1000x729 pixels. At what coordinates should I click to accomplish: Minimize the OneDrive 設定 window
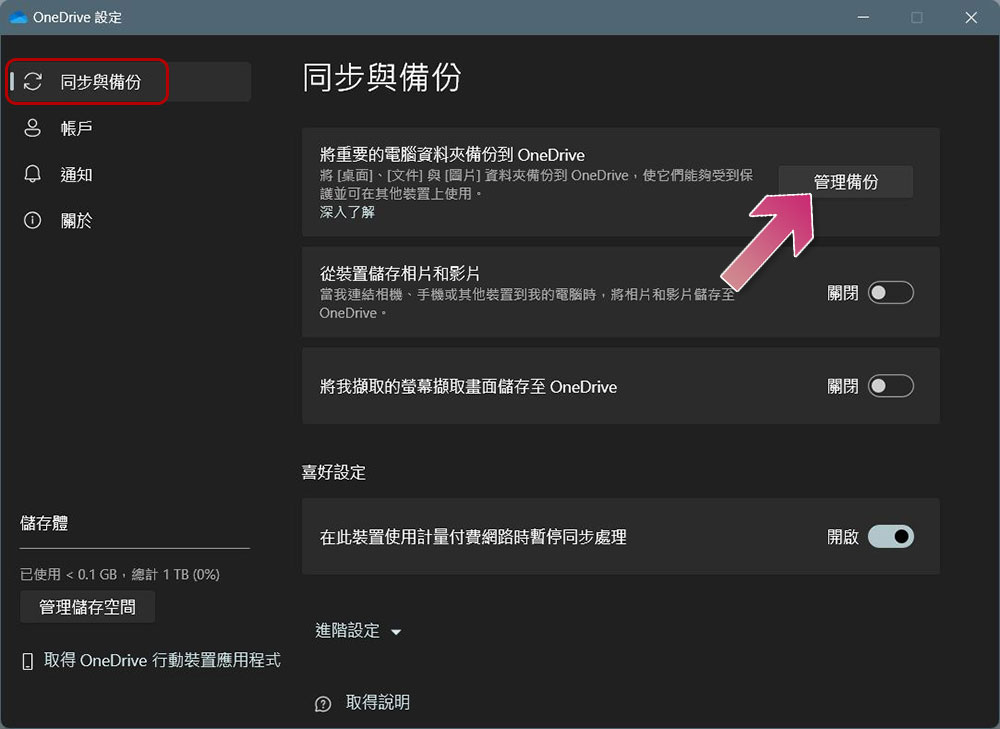coord(863,17)
